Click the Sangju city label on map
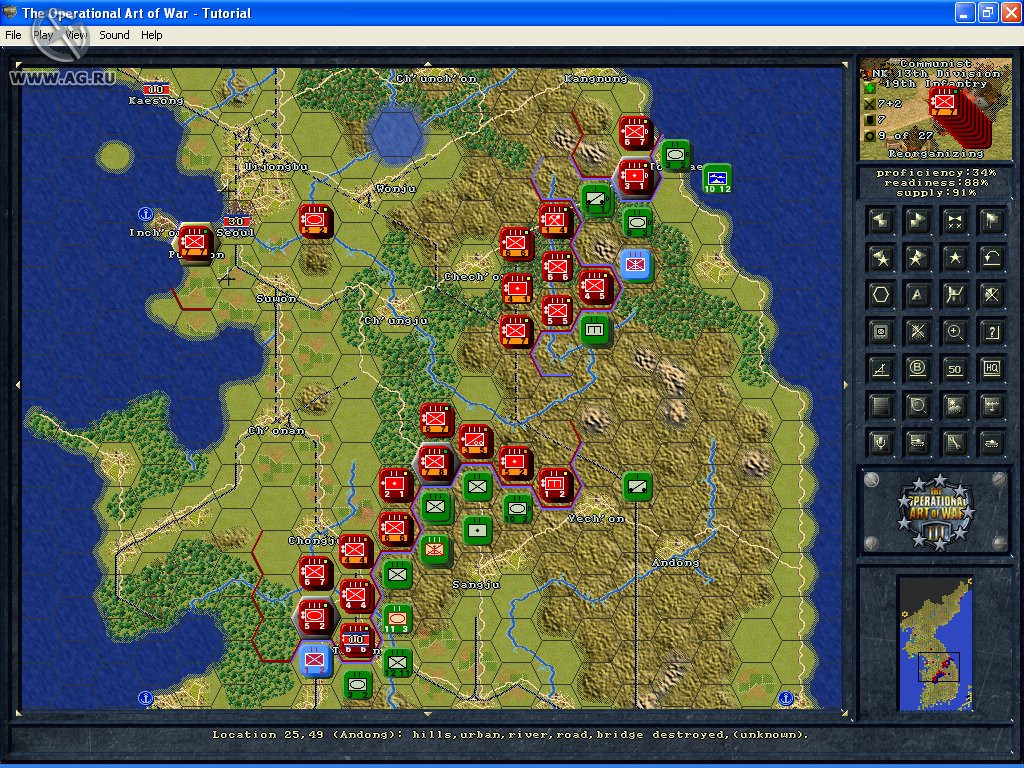1024x768 pixels. click(x=476, y=584)
